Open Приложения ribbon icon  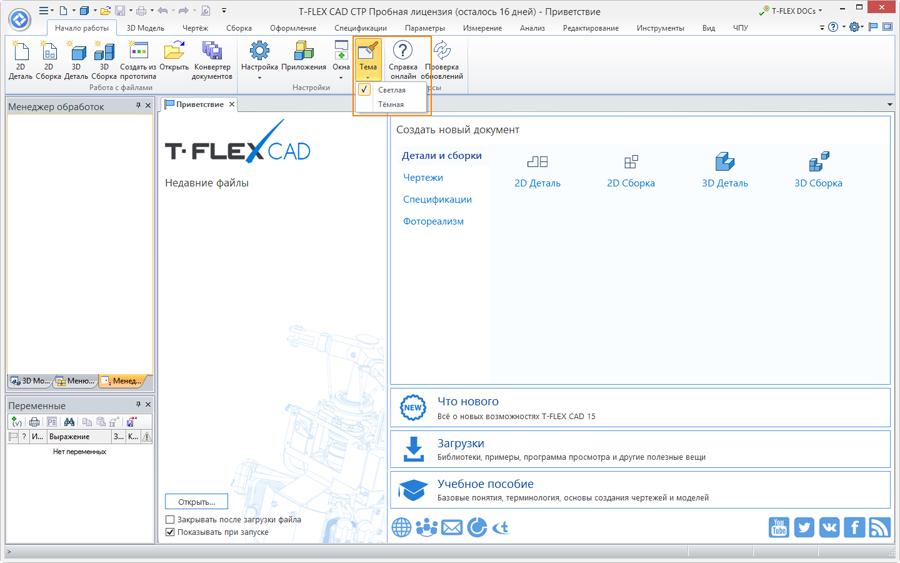(304, 56)
